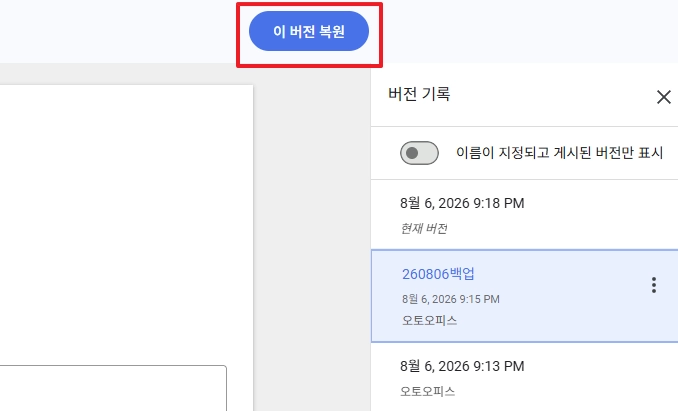Click the outlined box at the page bottom
The width and height of the screenshot is (678, 411).
[x=113, y=388]
